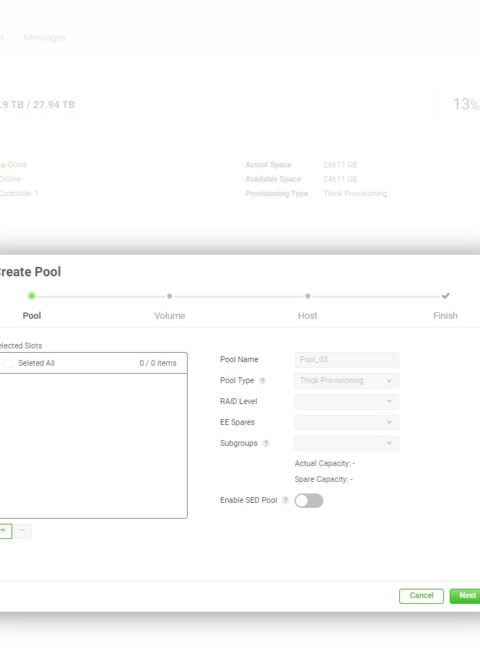Click the minus icon to remove slots
The height and width of the screenshot is (650, 480).
(22, 531)
